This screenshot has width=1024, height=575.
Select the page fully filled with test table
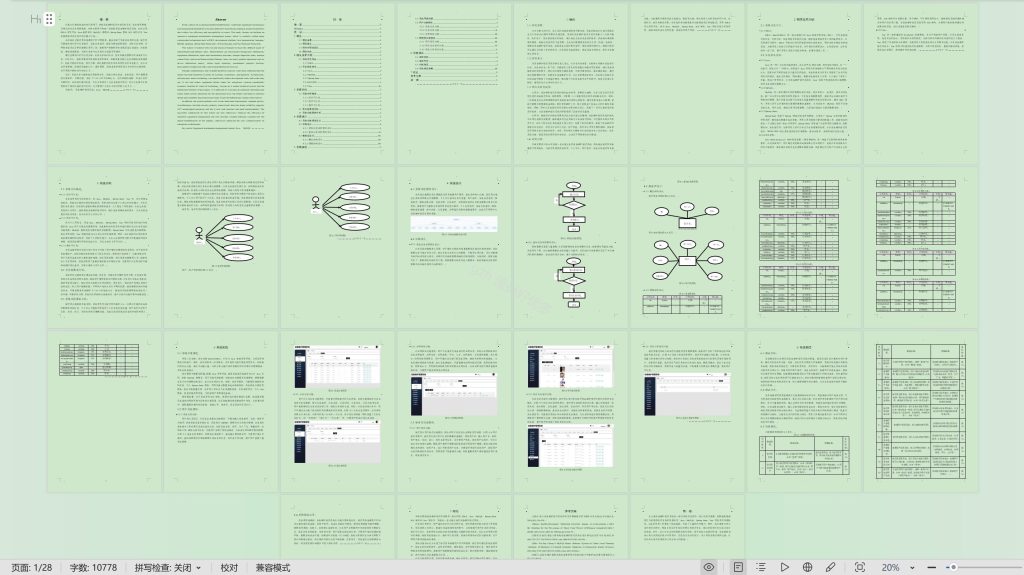tap(921, 412)
